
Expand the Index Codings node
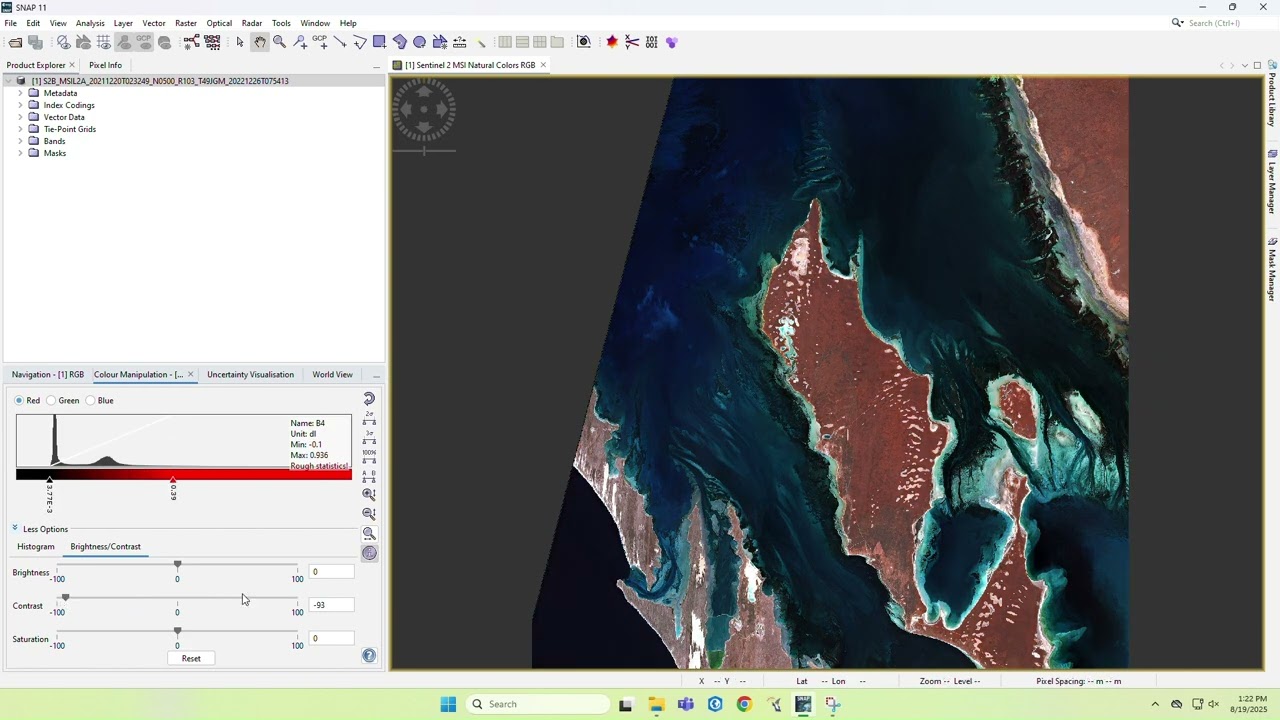pyautogui.click(x=20, y=105)
